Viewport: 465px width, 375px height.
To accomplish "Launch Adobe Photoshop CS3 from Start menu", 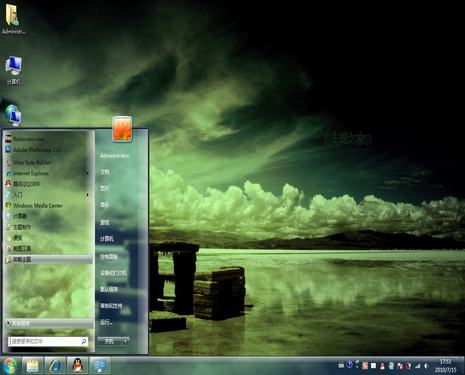I will tap(48, 150).
